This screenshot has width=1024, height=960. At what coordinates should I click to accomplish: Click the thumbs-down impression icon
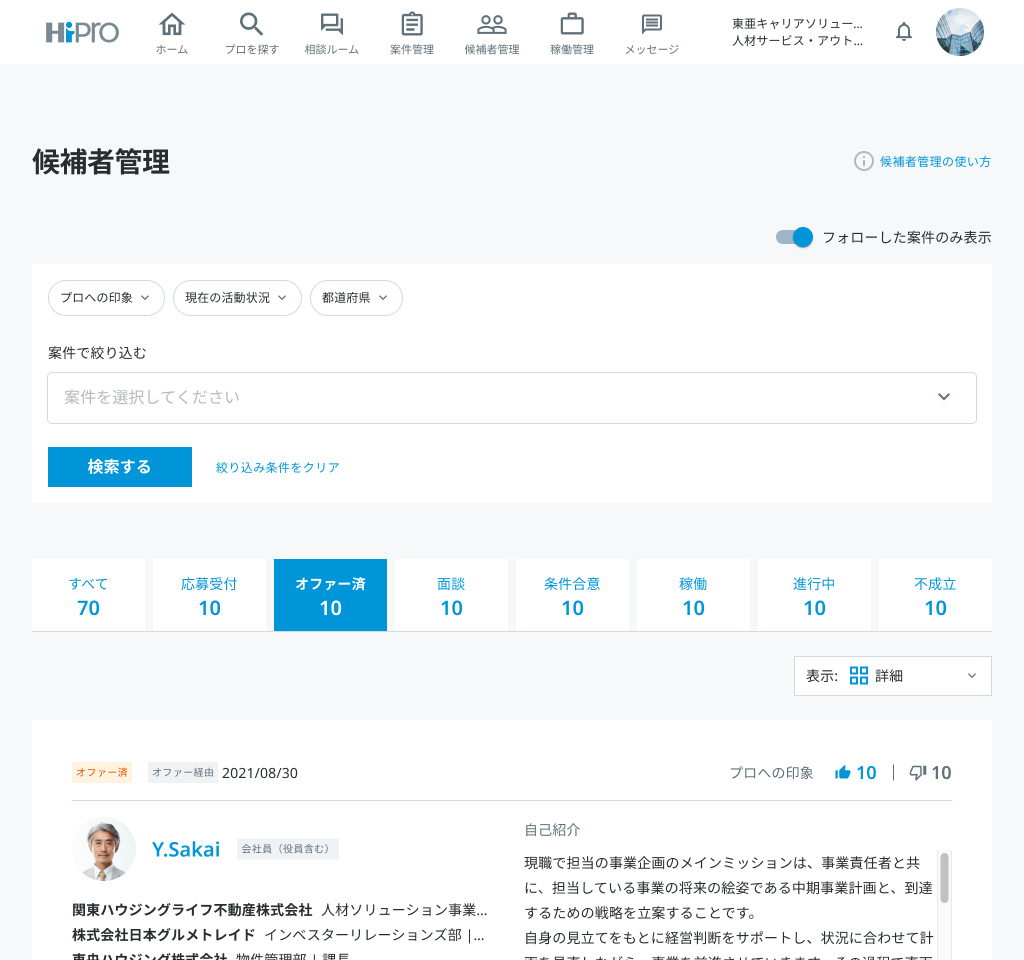point(918,773)
